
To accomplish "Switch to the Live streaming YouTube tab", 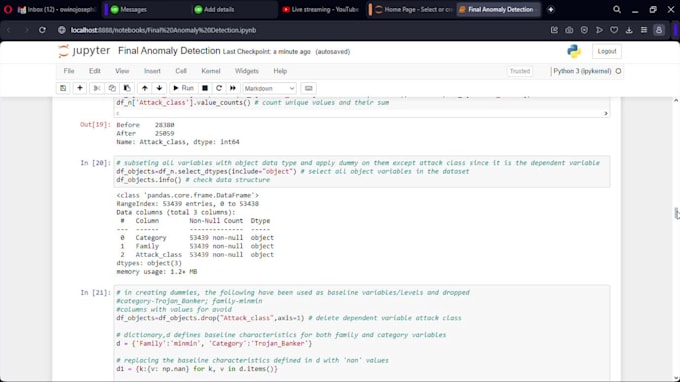I will [x=320, y=9].
